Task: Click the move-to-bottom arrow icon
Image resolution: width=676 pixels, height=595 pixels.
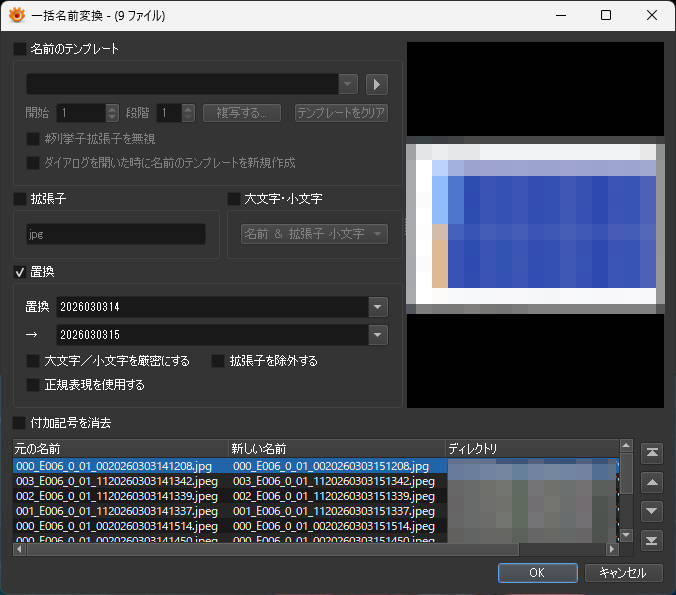Action: tap(652, 540)
